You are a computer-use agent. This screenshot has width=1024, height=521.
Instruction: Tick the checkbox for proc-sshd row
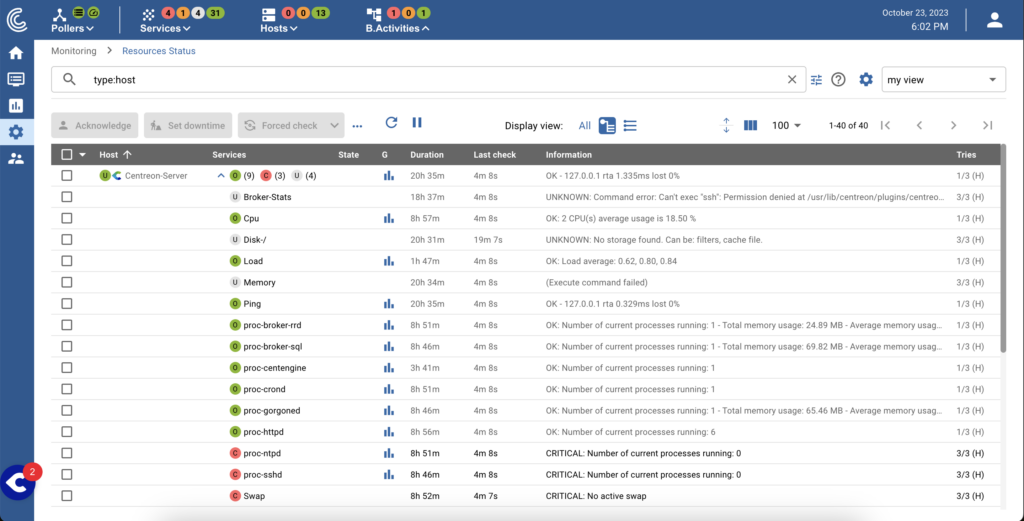click(67, 474)
